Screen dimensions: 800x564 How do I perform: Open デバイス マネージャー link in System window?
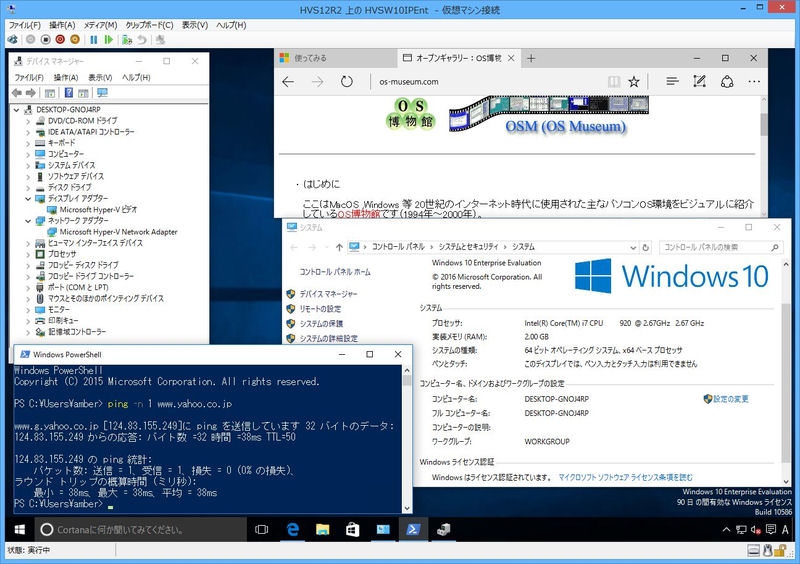click(328, 294)
